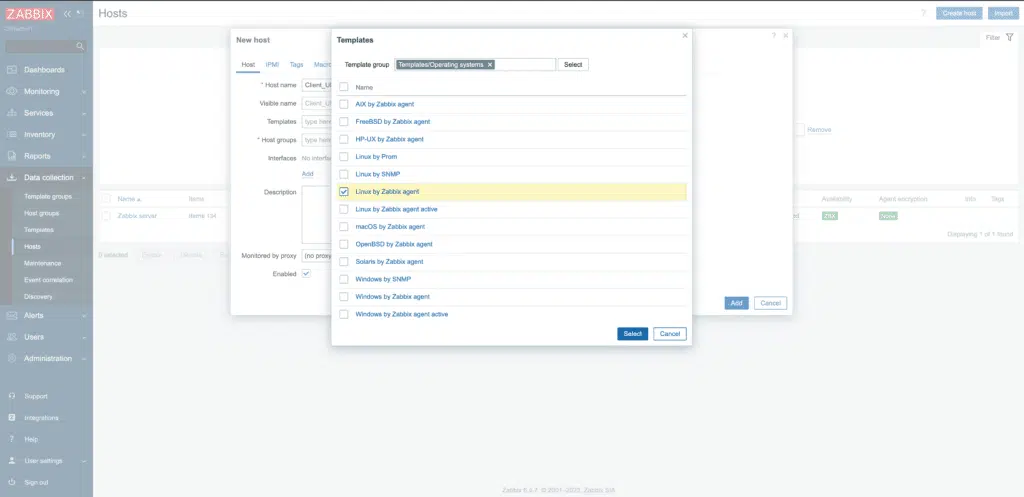This screenshot has width=1024, height=497.
Task: Click Select button next to Template group
Action: 573,65
